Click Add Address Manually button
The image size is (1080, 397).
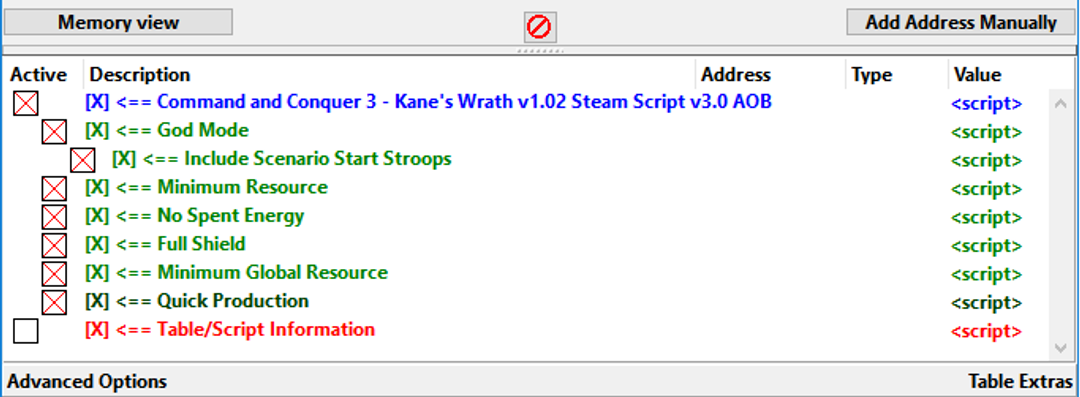coord(961,22)
